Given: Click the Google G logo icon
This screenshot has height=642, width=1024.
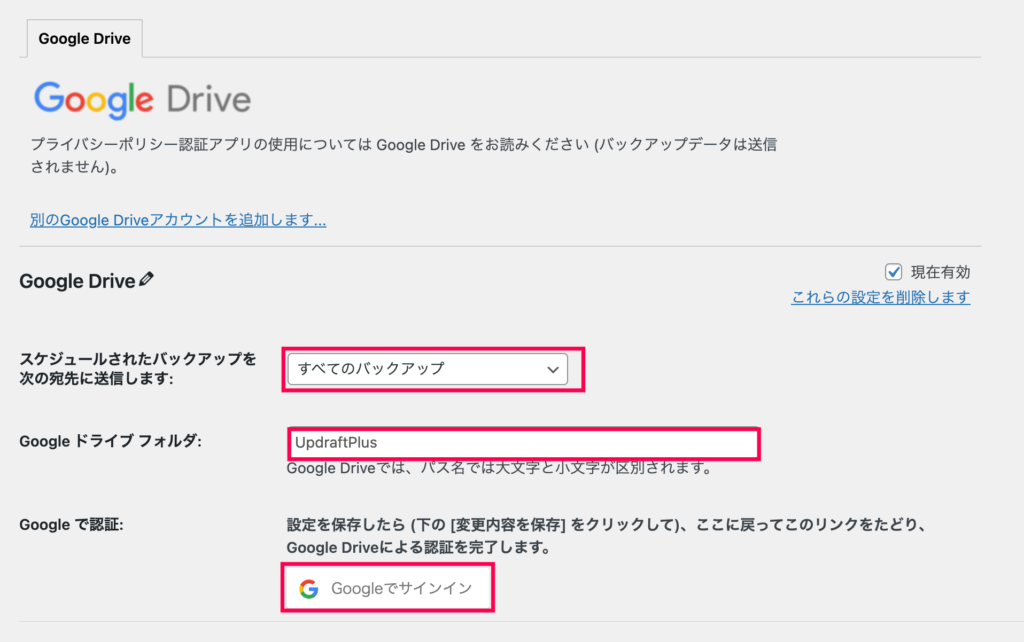Looking at the screenshot, I should tap(309, 588).
